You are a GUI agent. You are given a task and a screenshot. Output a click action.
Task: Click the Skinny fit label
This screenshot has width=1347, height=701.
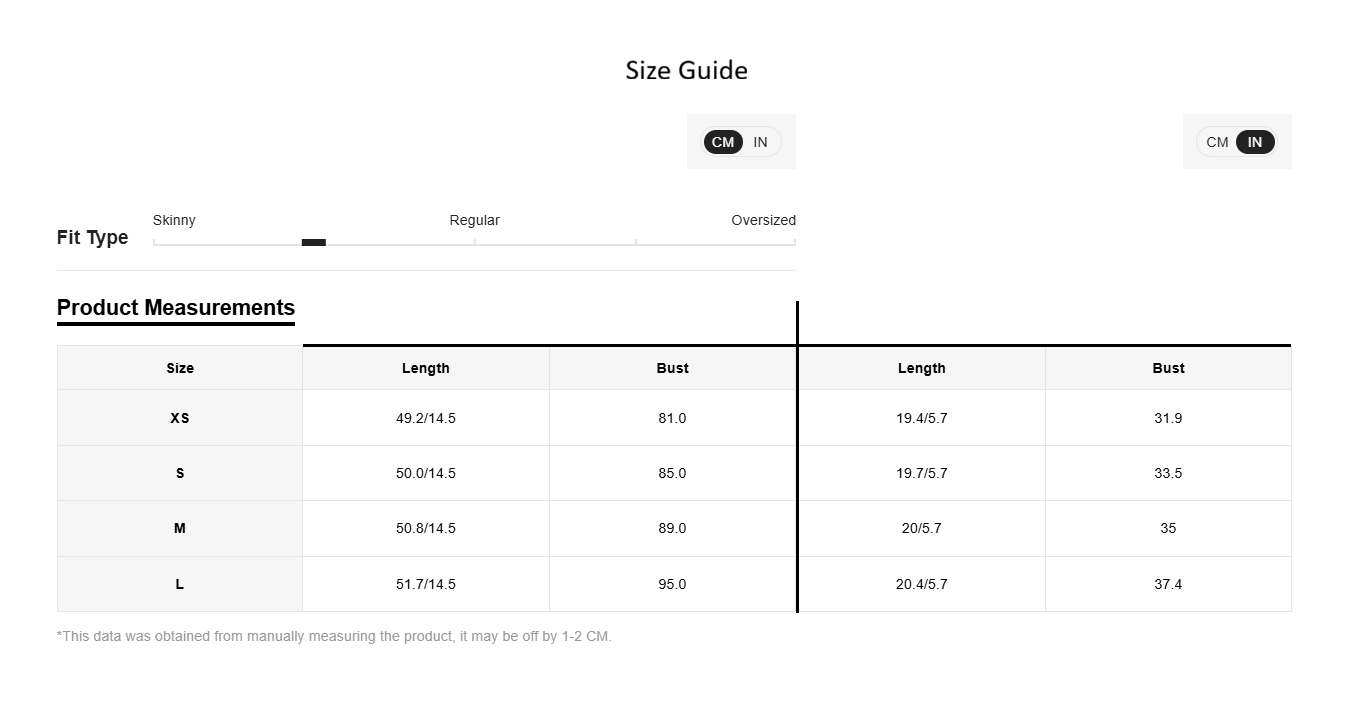point(174,220)
